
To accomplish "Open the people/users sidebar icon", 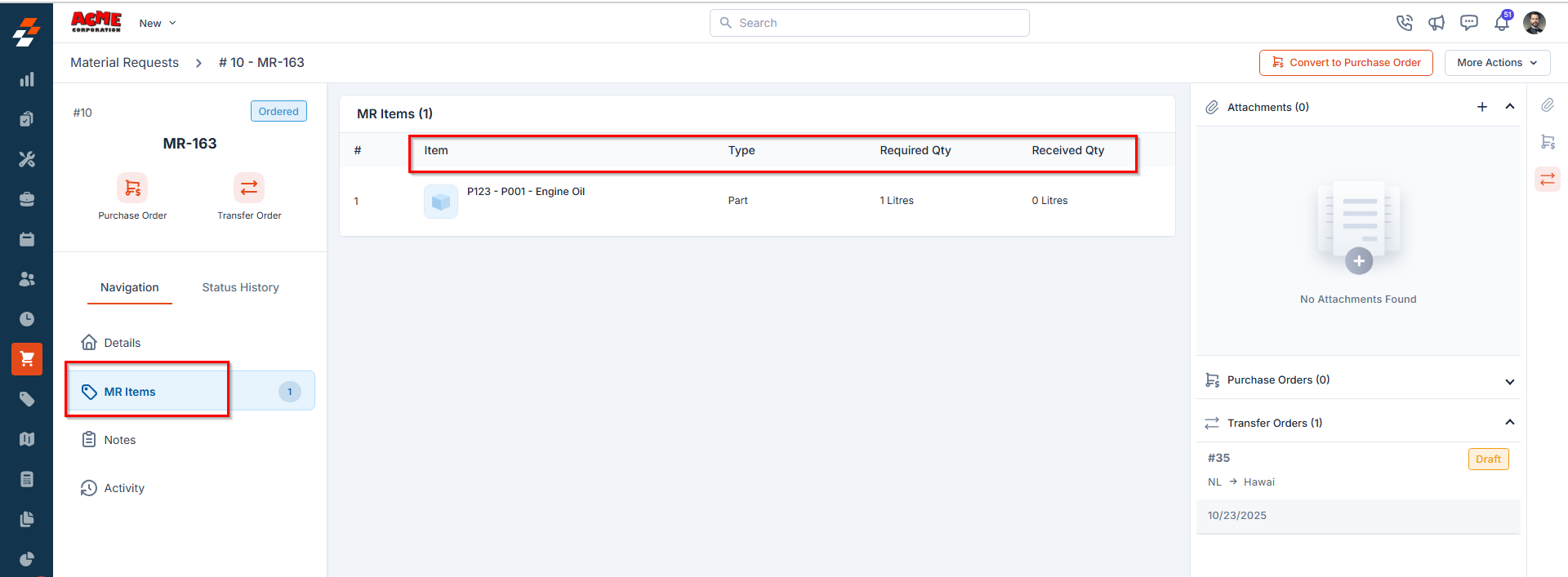I will click(27, 279).
